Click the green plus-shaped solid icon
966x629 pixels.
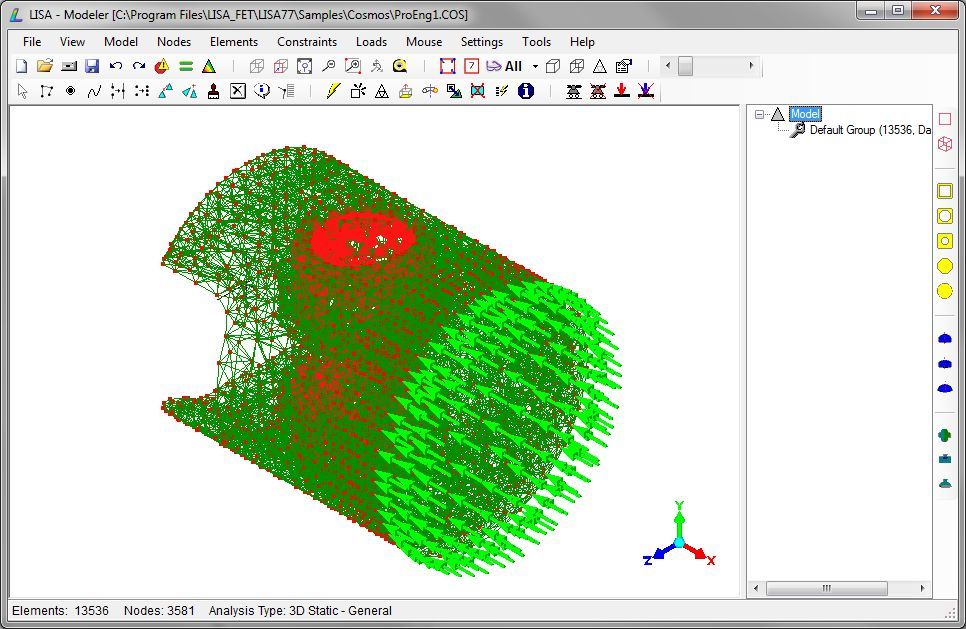pos(944,436)
